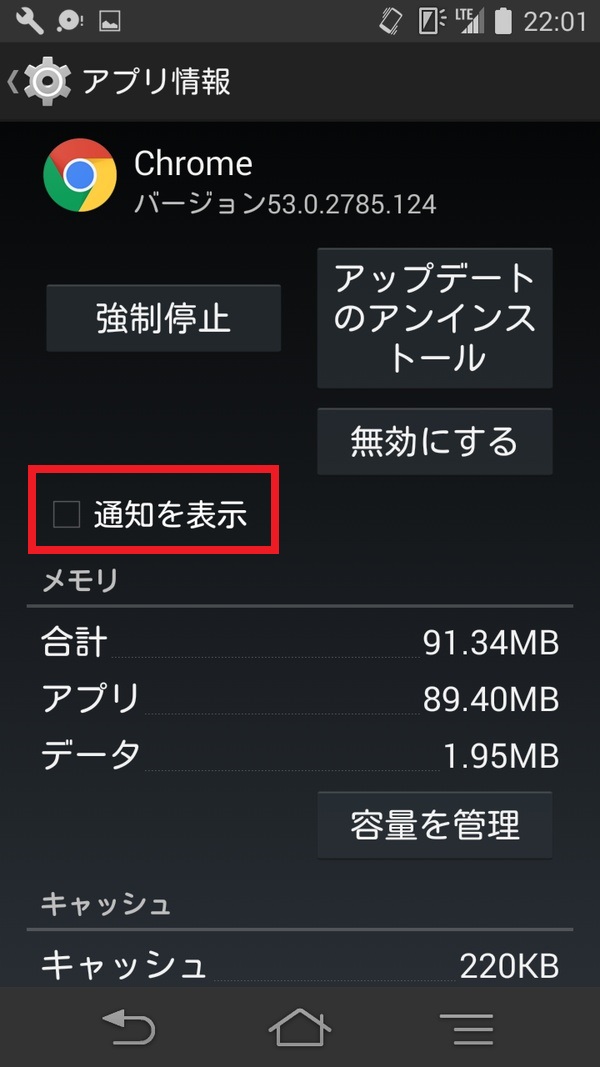600x1067 pixels.
Task: Tap the battery icon in status bar
Action: tap(503, 21)
